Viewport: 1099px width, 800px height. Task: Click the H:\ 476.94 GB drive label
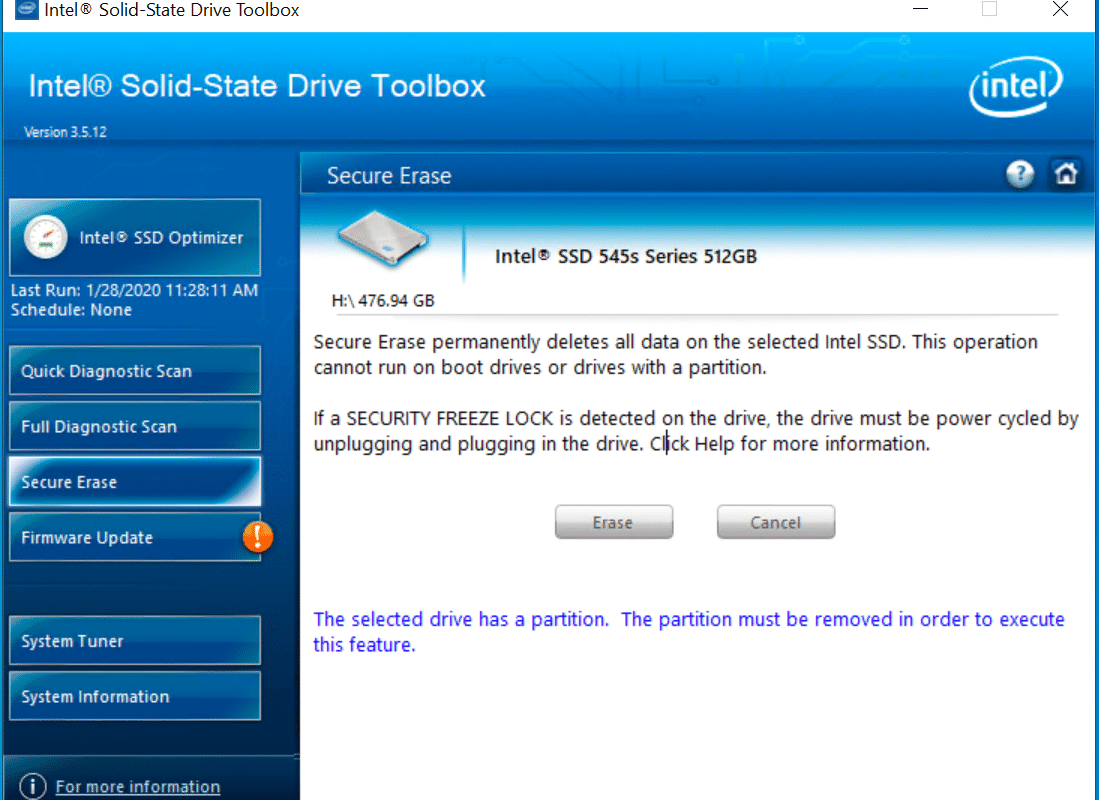[383, 301]
